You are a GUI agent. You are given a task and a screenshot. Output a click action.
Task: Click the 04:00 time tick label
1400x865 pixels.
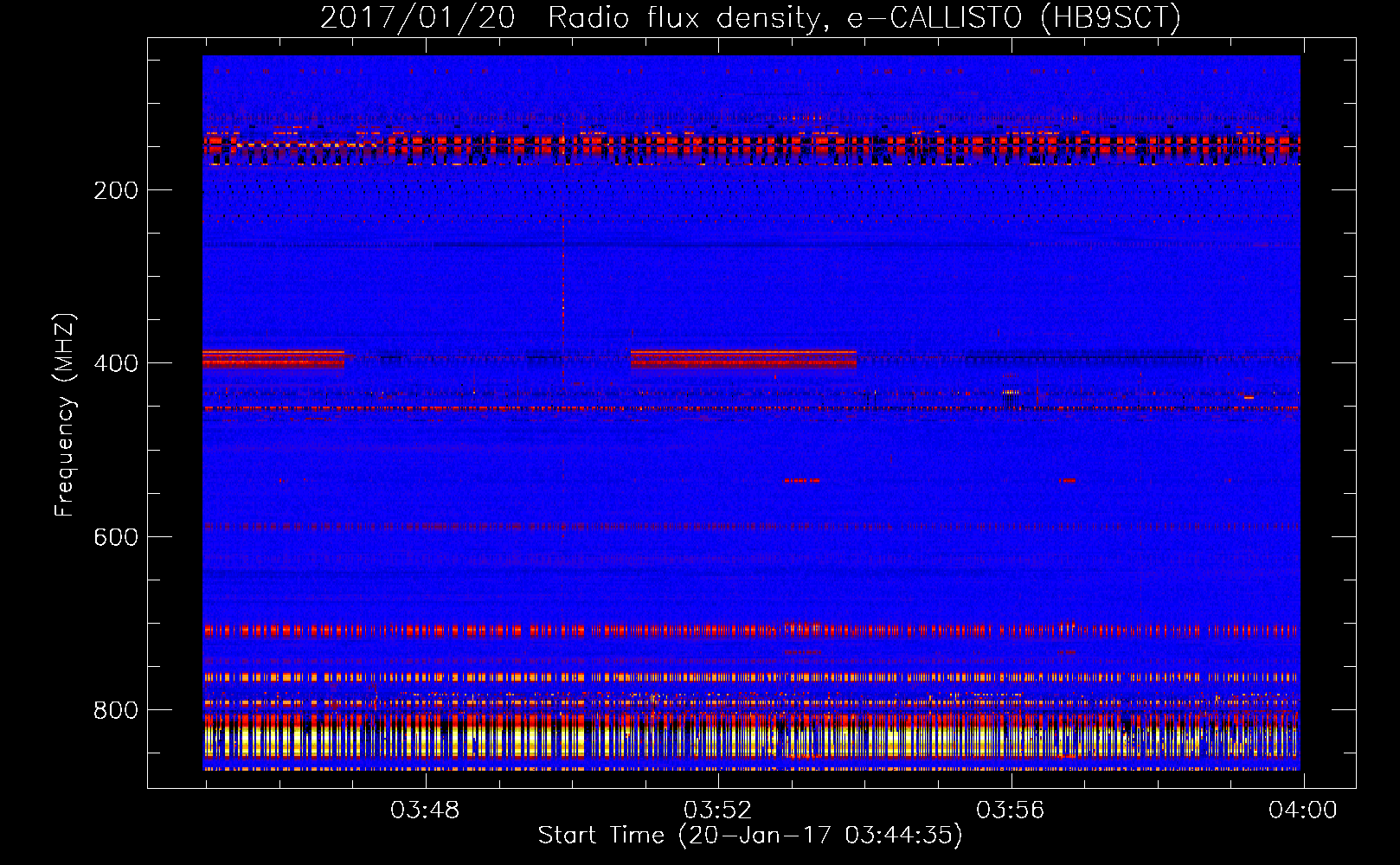click(x=1302, y=811)
